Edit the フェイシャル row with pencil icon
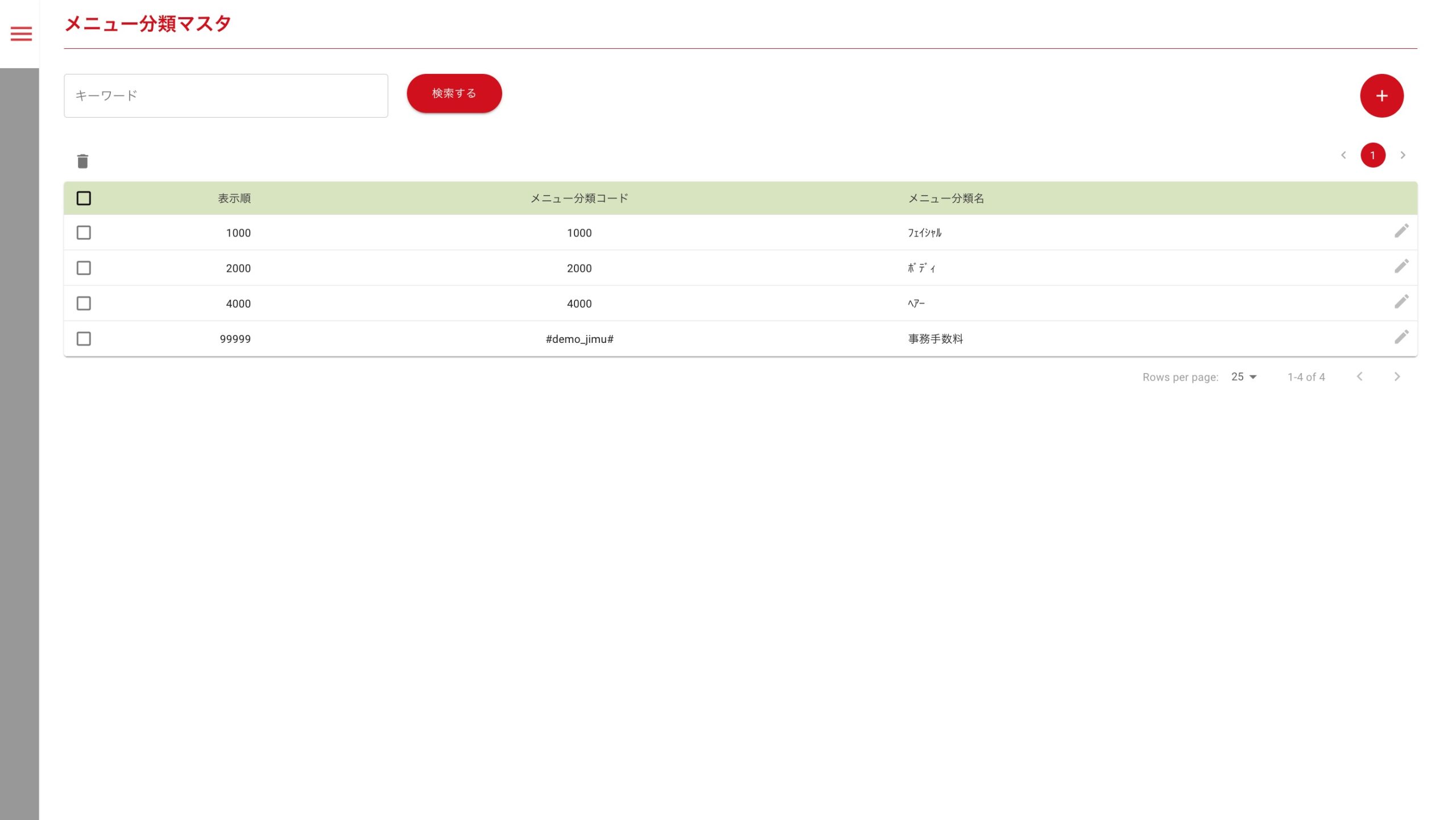 (1401, 231)
